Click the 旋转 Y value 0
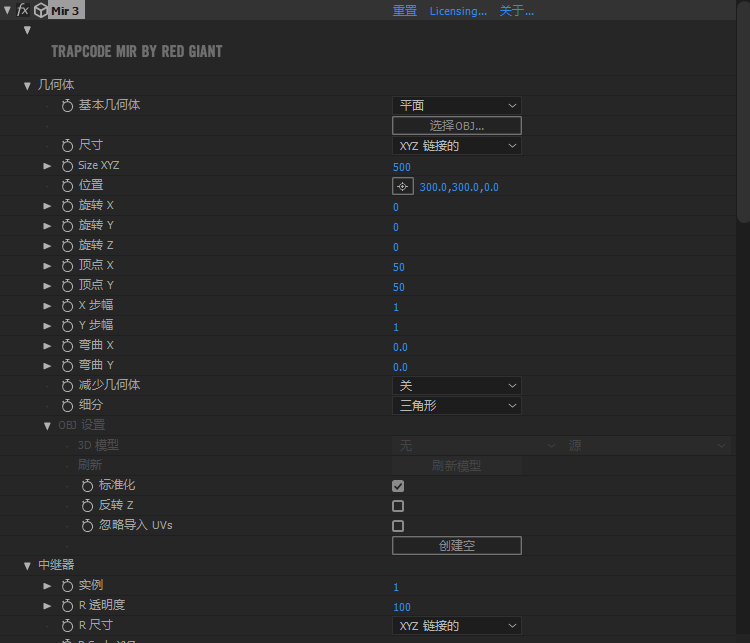Image resolution: width=750 pixels, height=643 pixels. (396, 227)
